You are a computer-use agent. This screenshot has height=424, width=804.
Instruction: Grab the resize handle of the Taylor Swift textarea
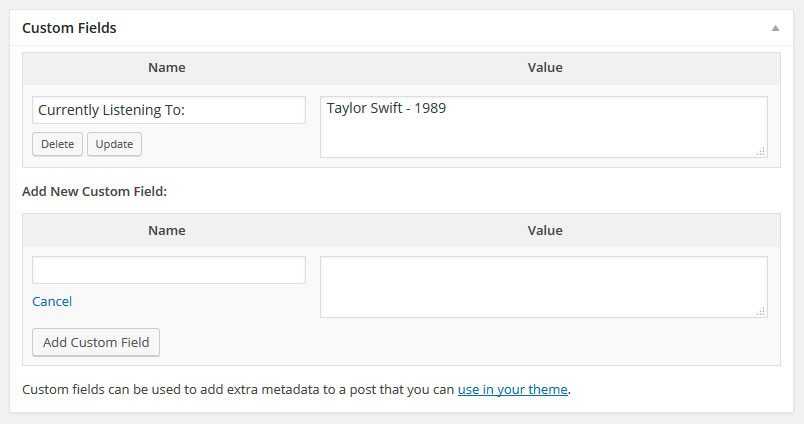[x=761, y=151]
